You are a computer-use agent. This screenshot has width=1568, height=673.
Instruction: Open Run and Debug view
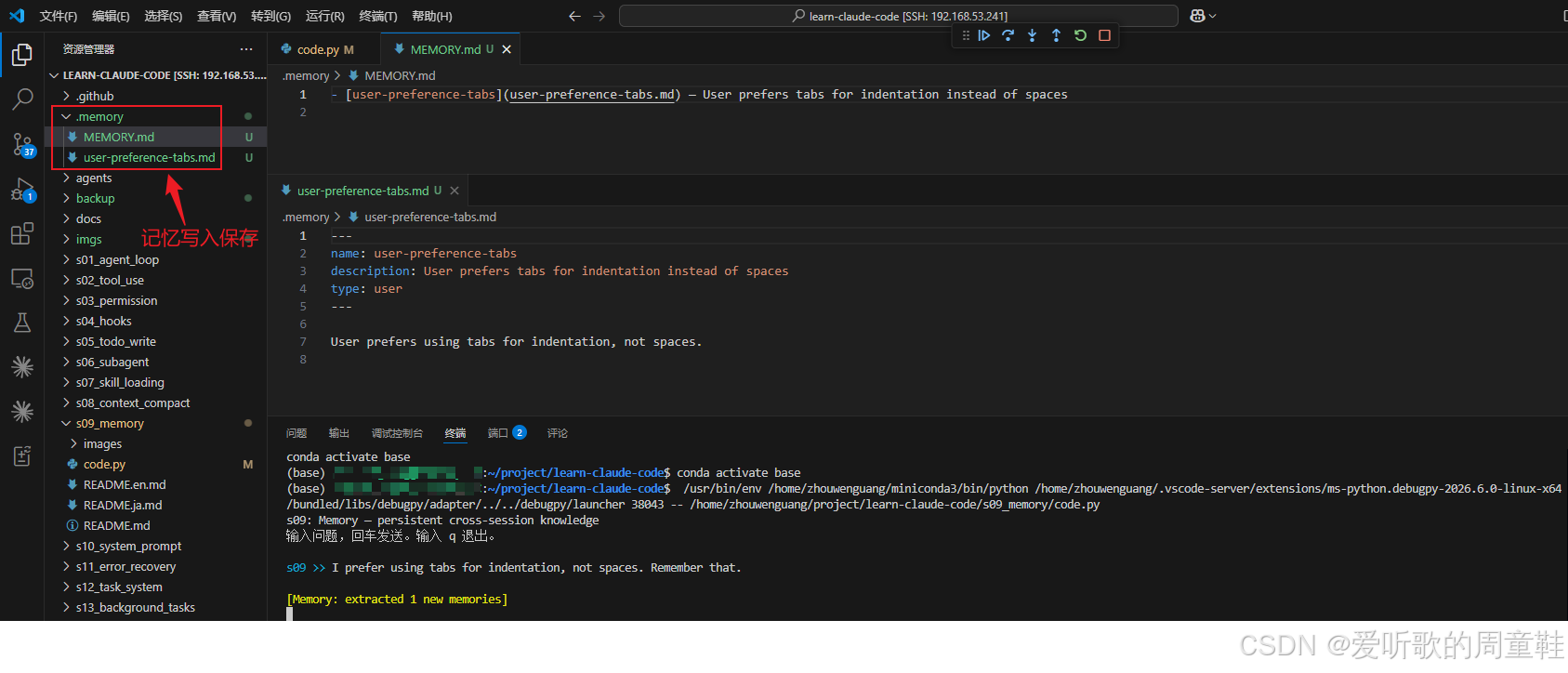pos(22,190)
